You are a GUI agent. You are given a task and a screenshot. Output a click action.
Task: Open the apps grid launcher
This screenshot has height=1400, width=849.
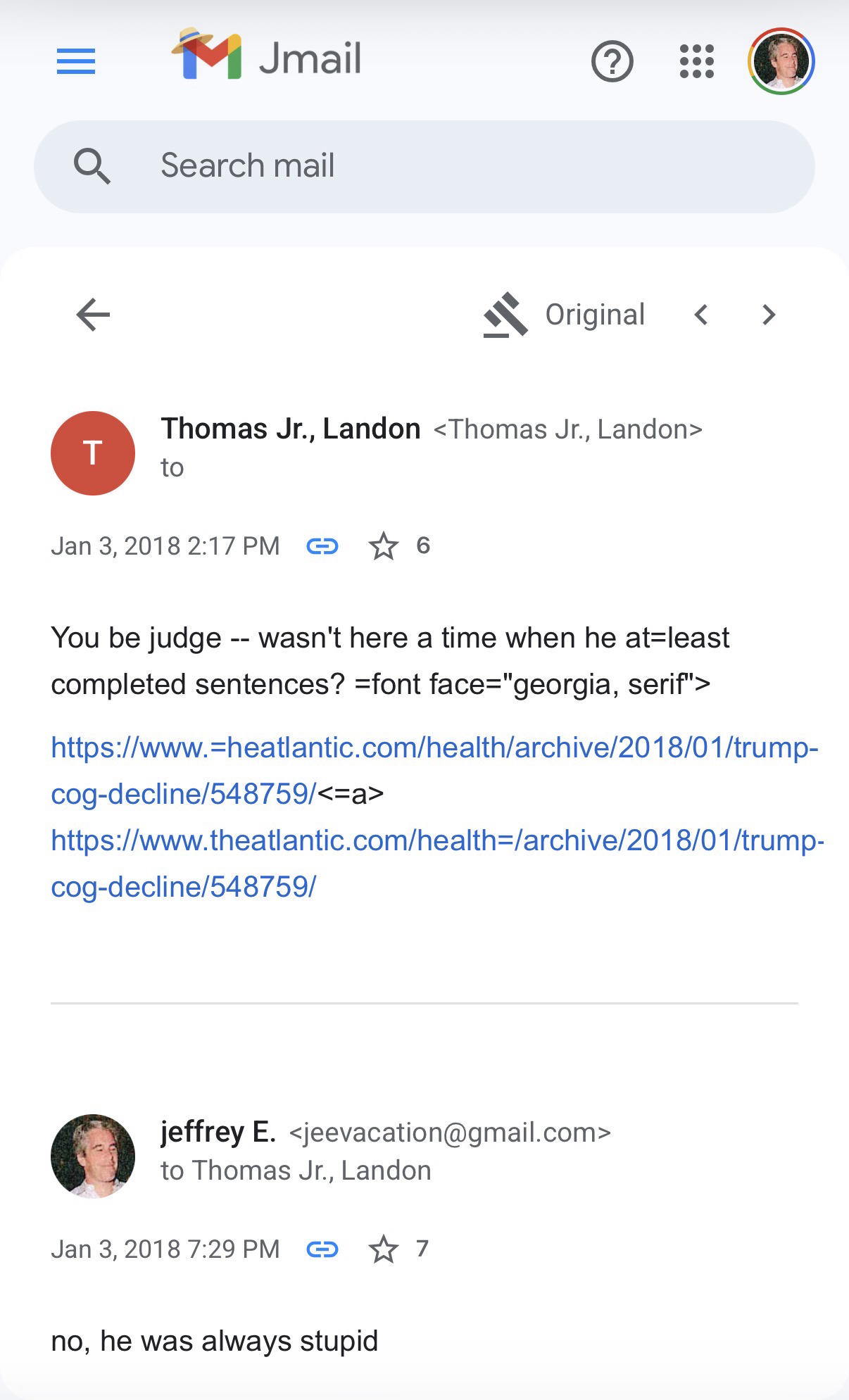point(696,62)
